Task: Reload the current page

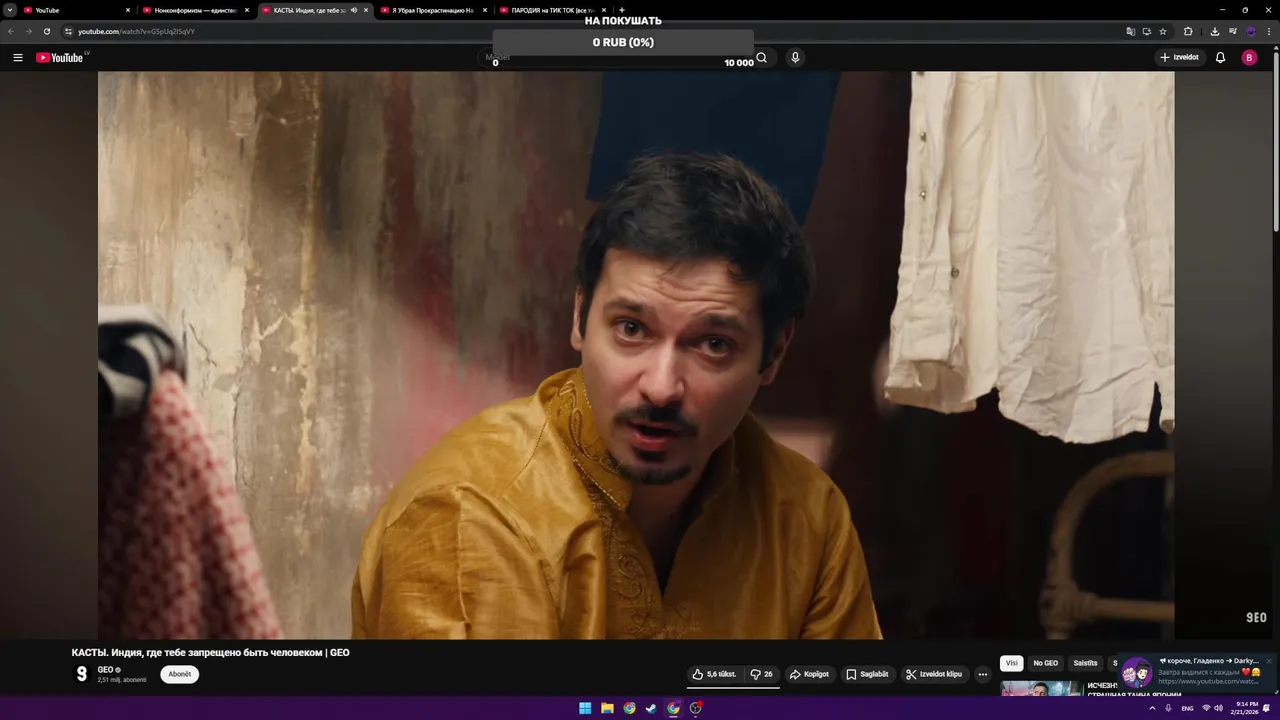Action: [46, 31]
